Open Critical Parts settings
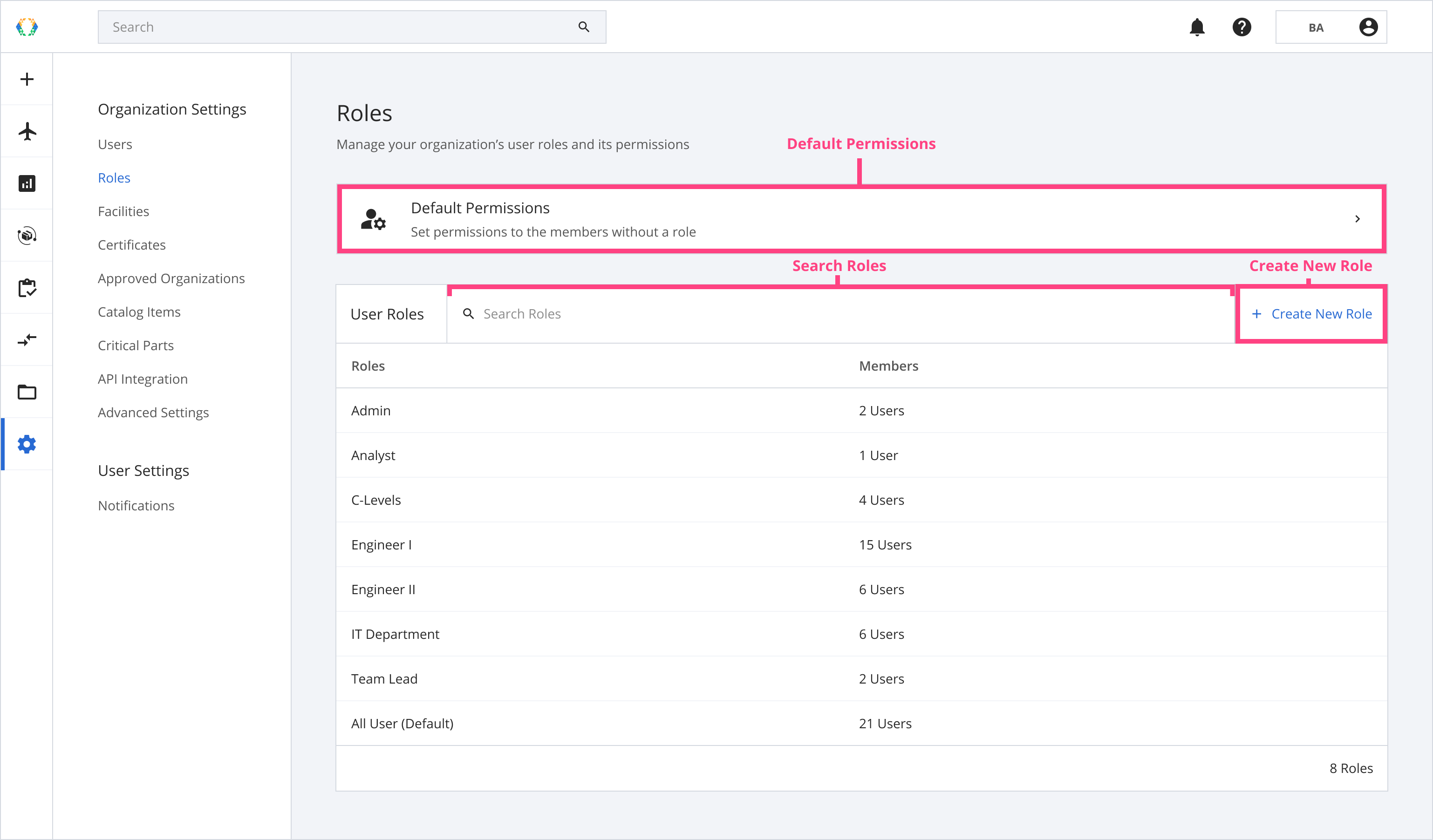 136,345
